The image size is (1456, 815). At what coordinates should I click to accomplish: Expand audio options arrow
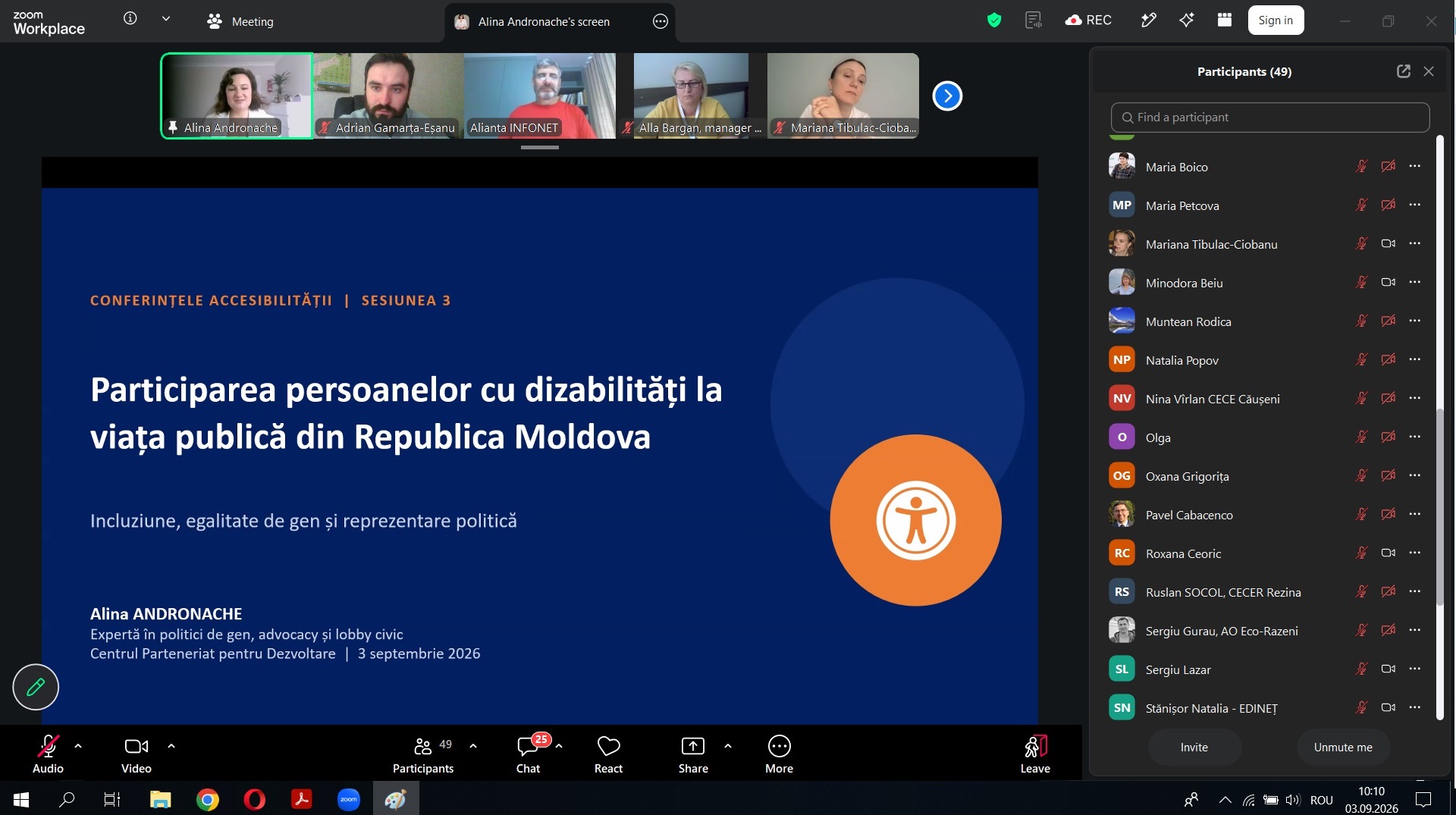pyautogui.click(x=78, y=746)
